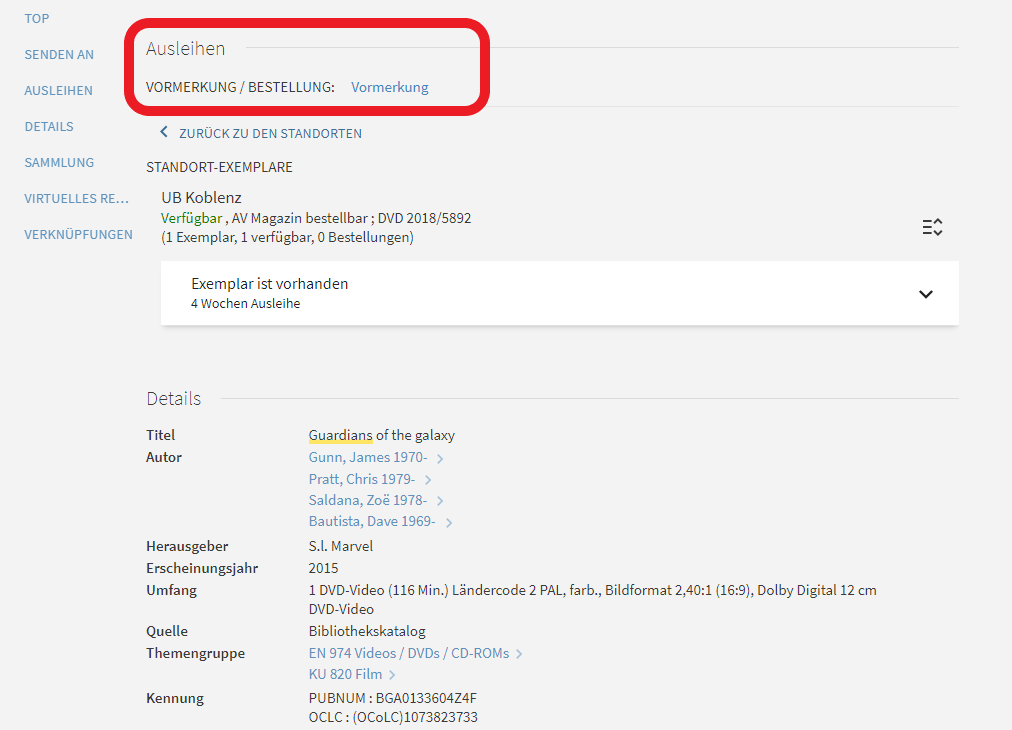This screenshot has width=1012, height=730.
Task: Click chevron next to Bautista, Dave
Action: point(449,523)
